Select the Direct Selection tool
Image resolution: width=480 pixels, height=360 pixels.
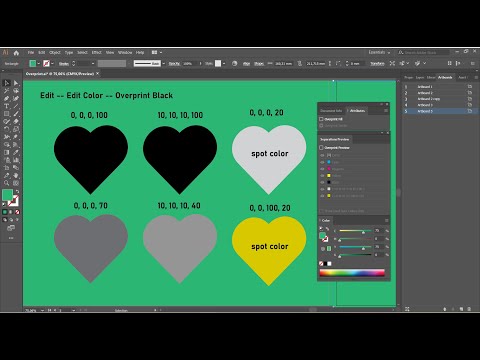16,83
